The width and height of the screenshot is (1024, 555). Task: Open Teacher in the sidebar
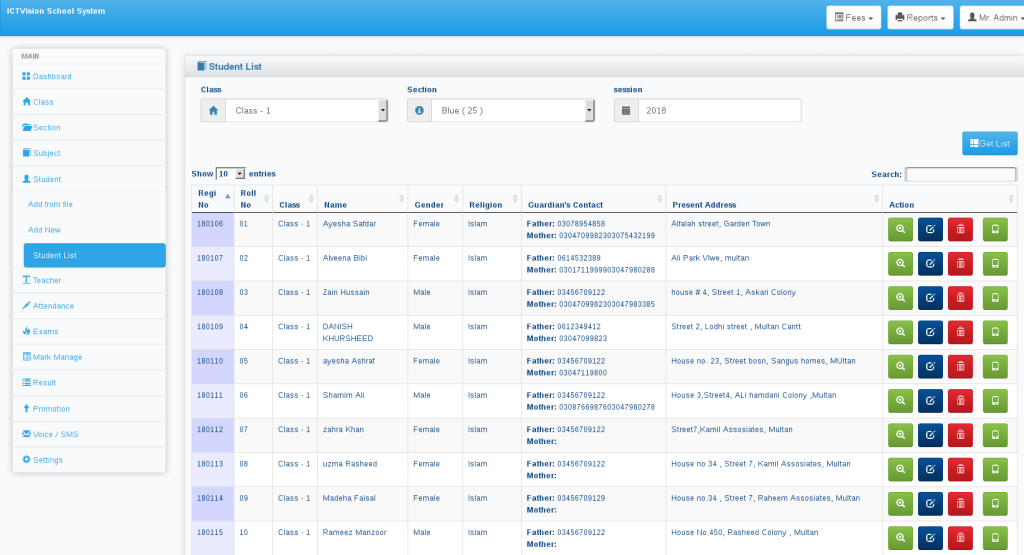tap(89, 280)
